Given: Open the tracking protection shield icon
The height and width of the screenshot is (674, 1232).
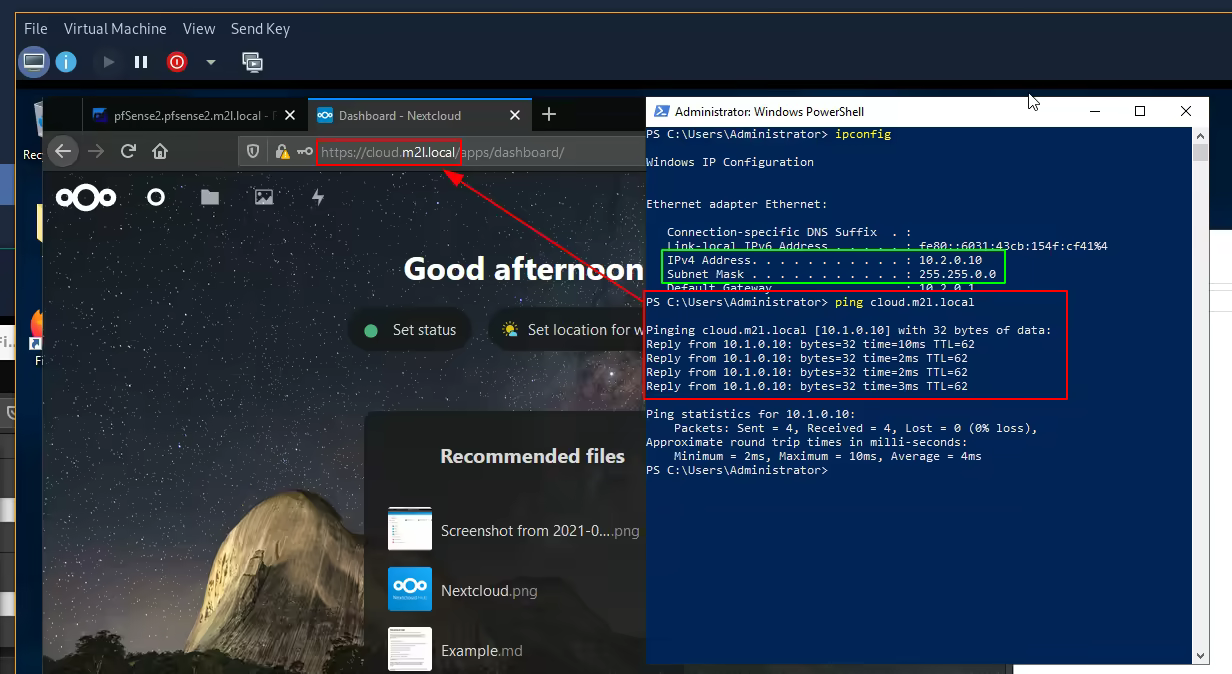Looking at the screenshot, I should 253,152.
